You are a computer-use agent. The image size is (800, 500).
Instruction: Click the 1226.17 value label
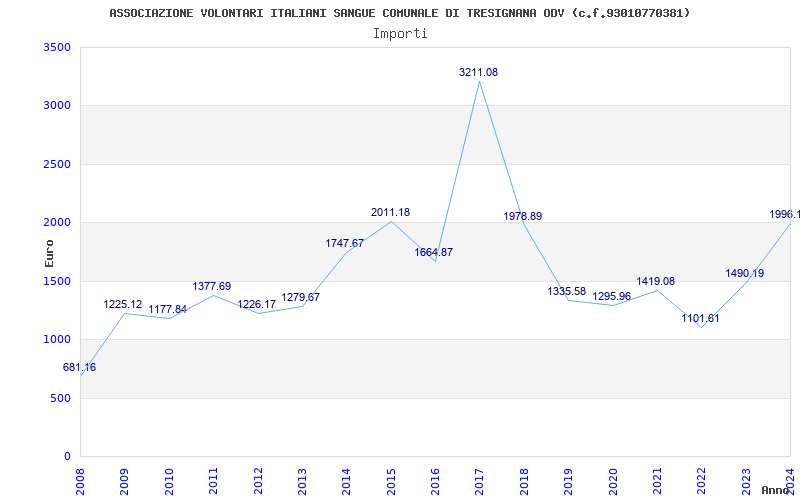coord(256,305)
